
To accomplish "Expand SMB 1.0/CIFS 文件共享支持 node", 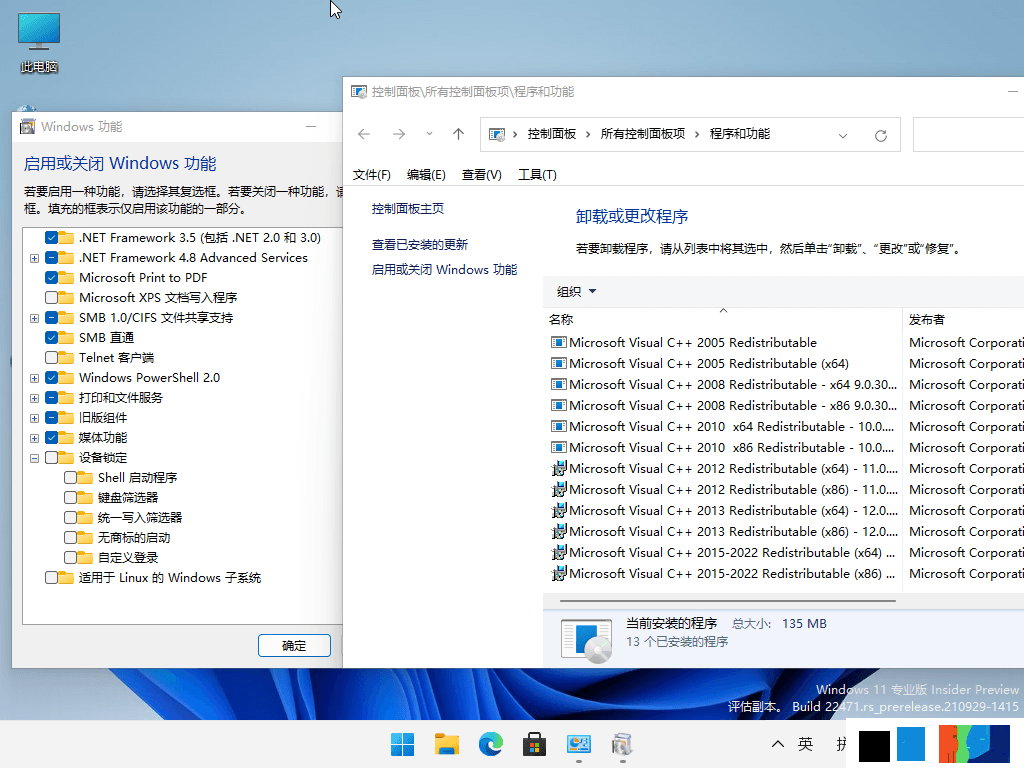I will coord(35,318).
